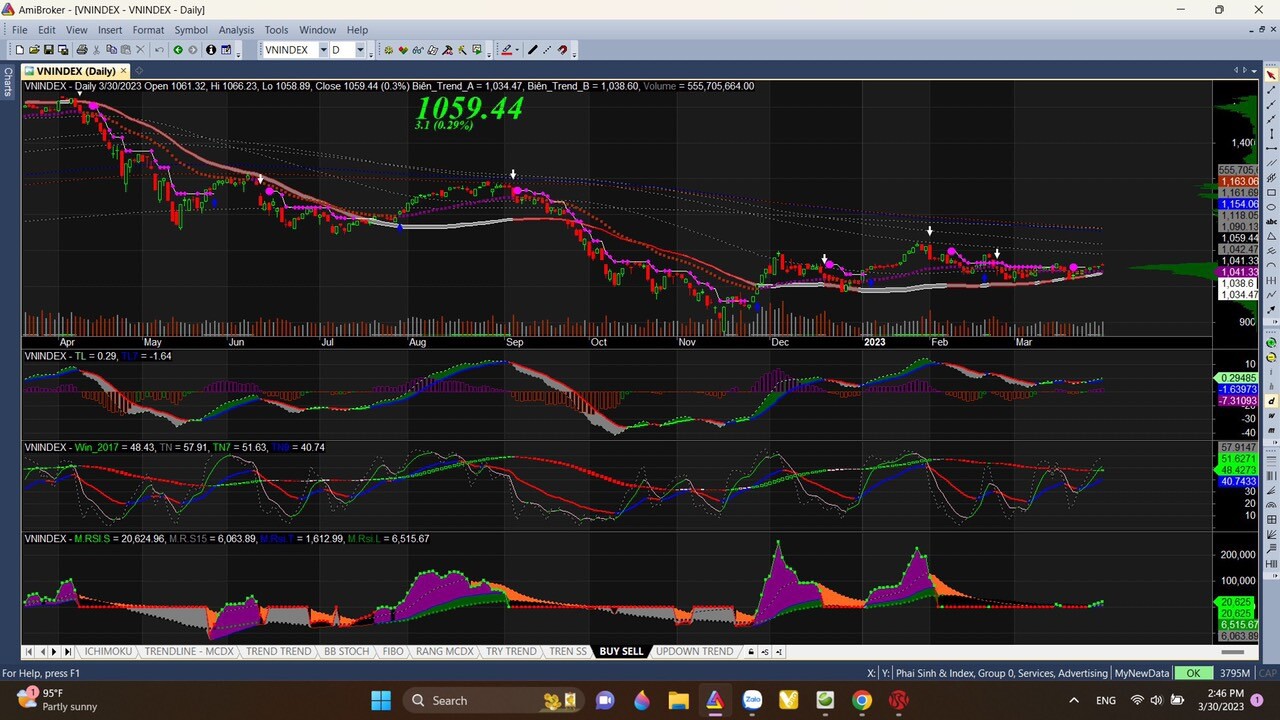Open the Symbol menu
1280x720 pixels.
191,30
